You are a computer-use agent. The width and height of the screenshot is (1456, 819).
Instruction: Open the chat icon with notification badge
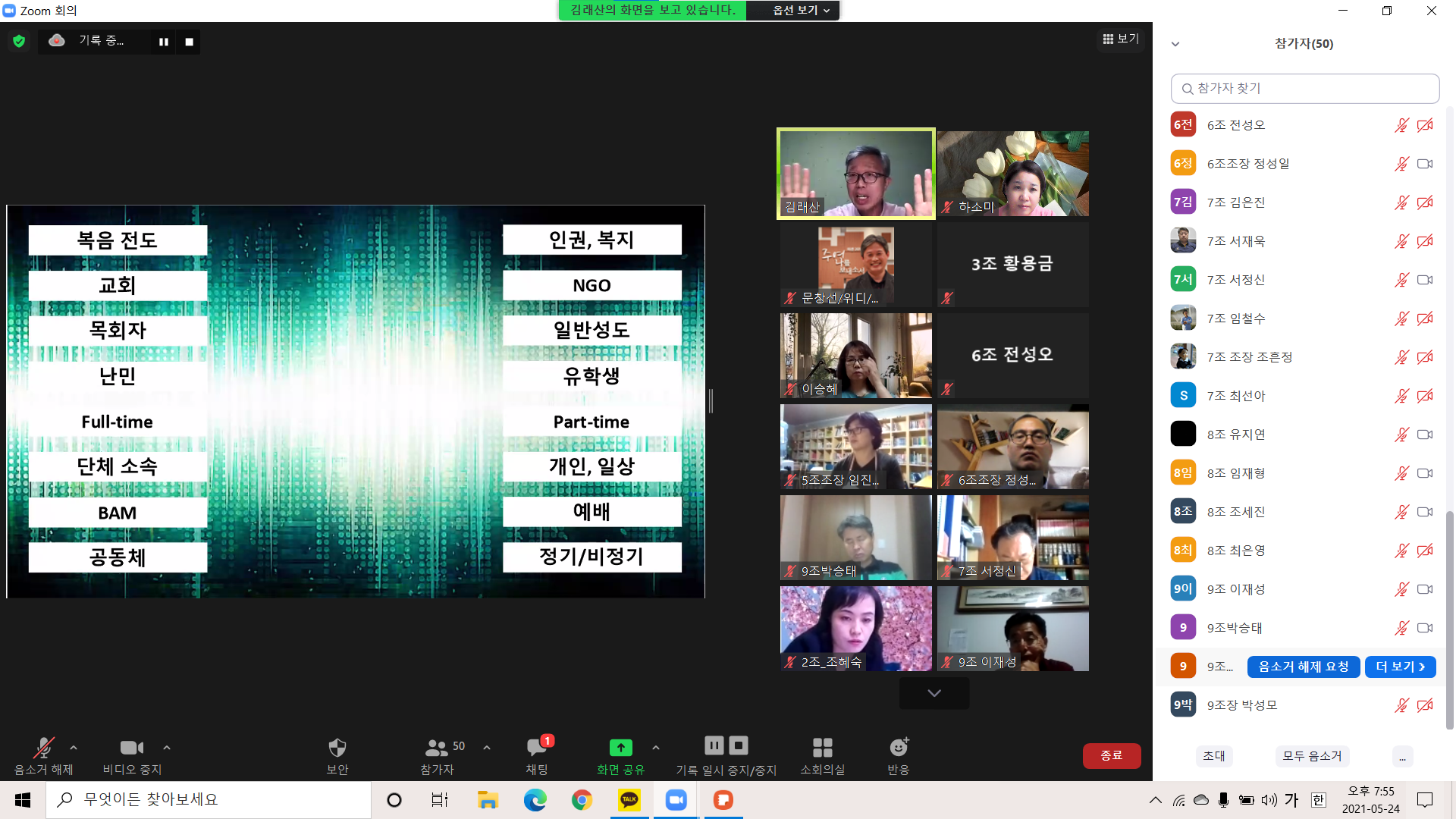click(x=537, y=748)
